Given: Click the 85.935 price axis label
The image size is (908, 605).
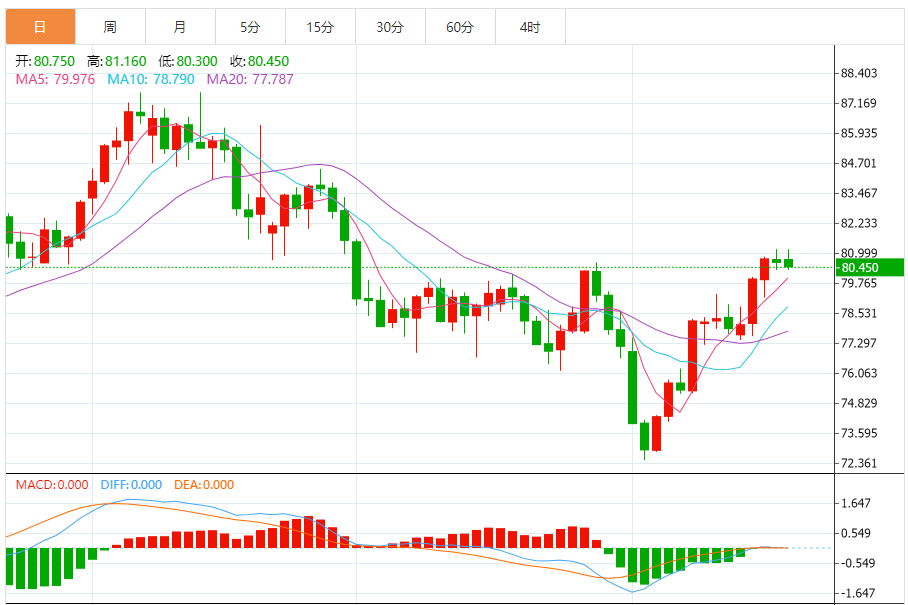Looking at the screenshot, I should pyautogui.click(x=859, y=133).
